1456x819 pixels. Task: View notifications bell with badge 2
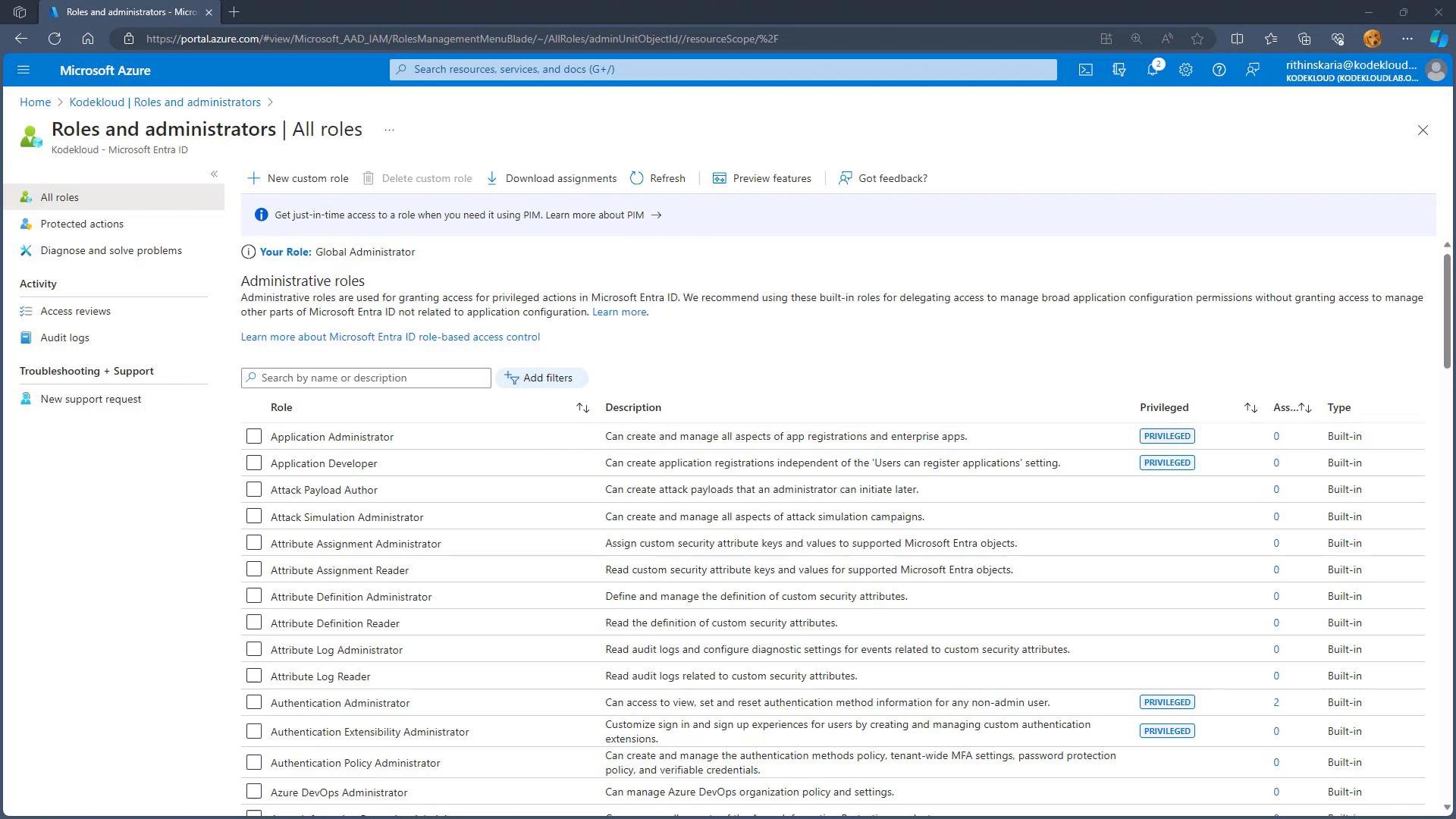coord(1153,69)
